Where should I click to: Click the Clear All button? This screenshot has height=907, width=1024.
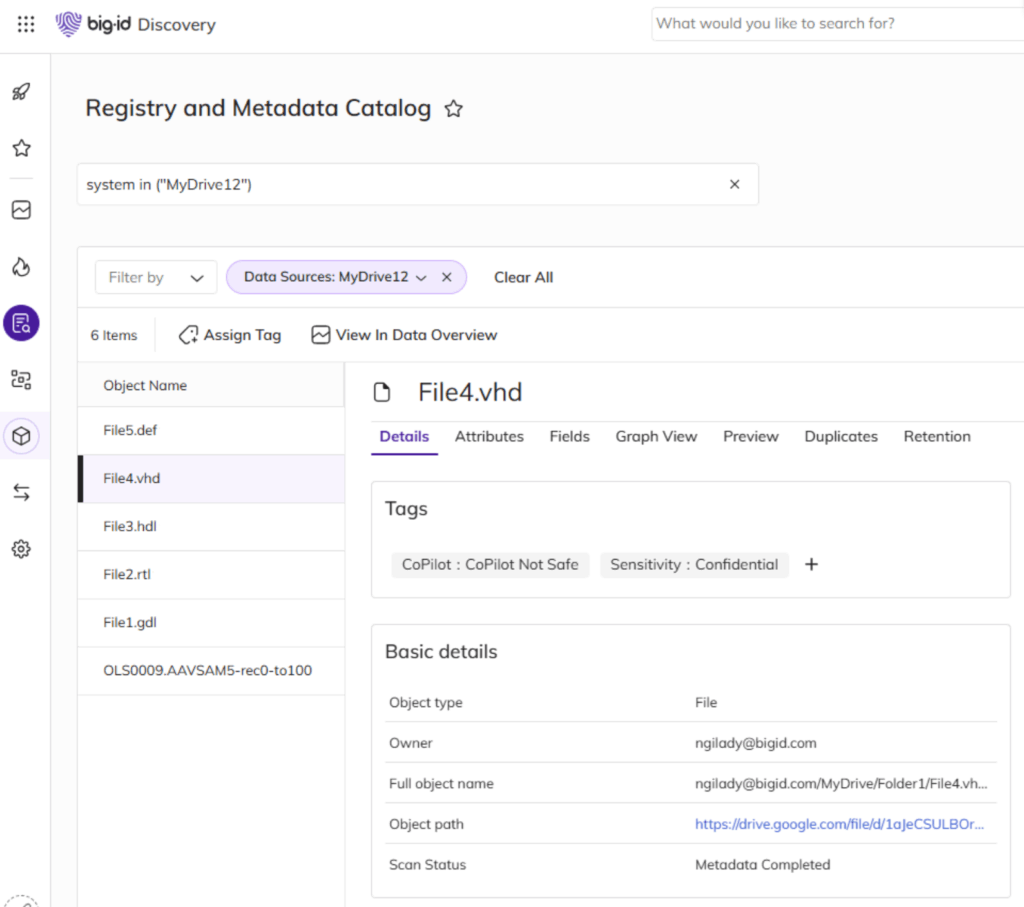(523, 277)
